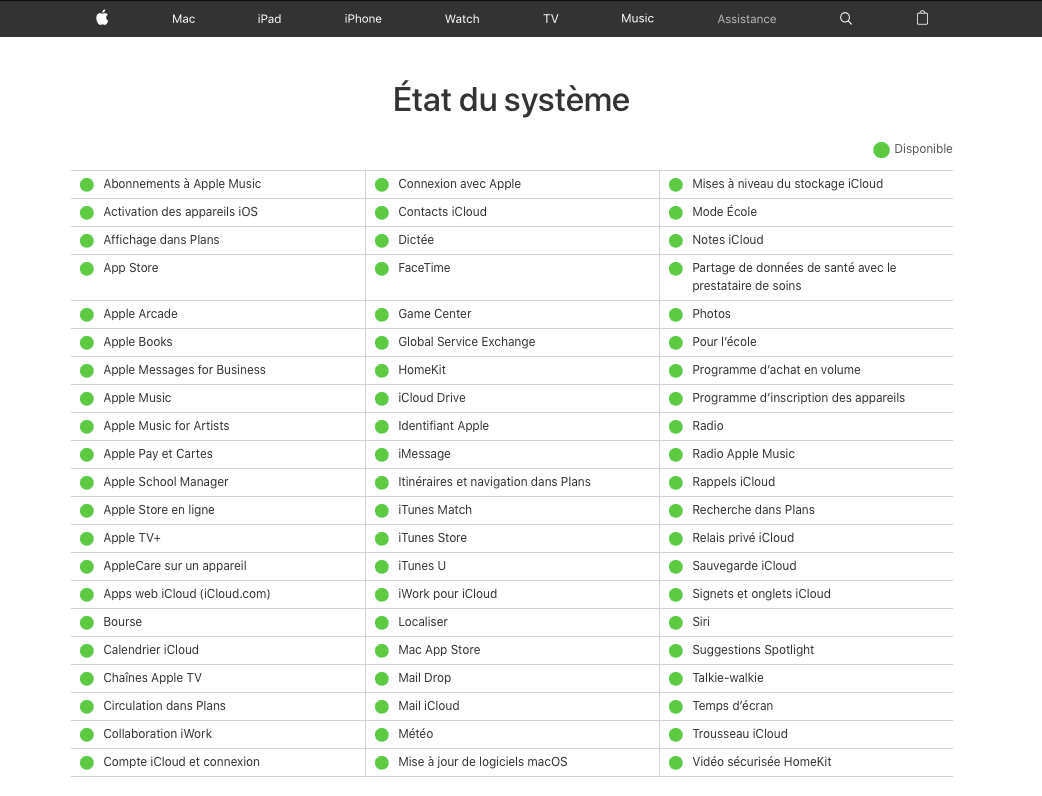
Task: Select Mises à niveau du stockage iCloud
Action: [x=787, y=184]
